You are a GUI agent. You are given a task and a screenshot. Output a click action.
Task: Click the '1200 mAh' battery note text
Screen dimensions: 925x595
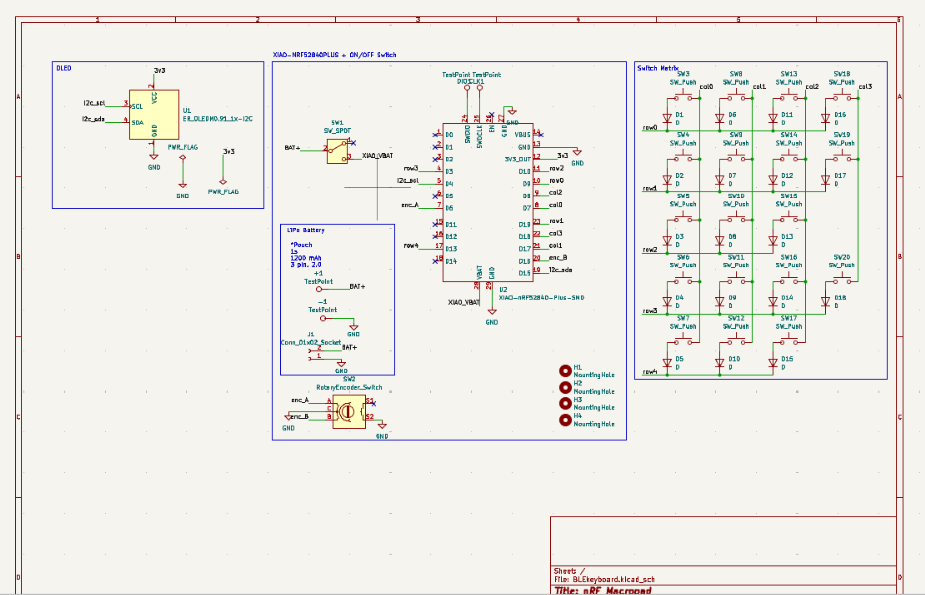(x=306, y=258)
